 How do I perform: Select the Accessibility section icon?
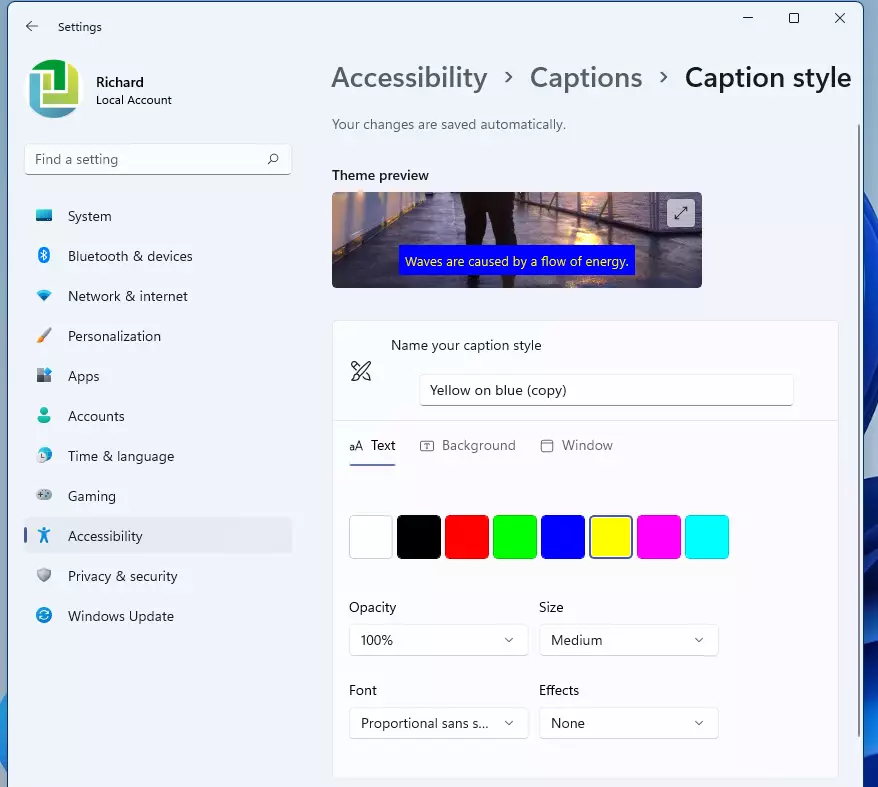[x=44, y=536]
